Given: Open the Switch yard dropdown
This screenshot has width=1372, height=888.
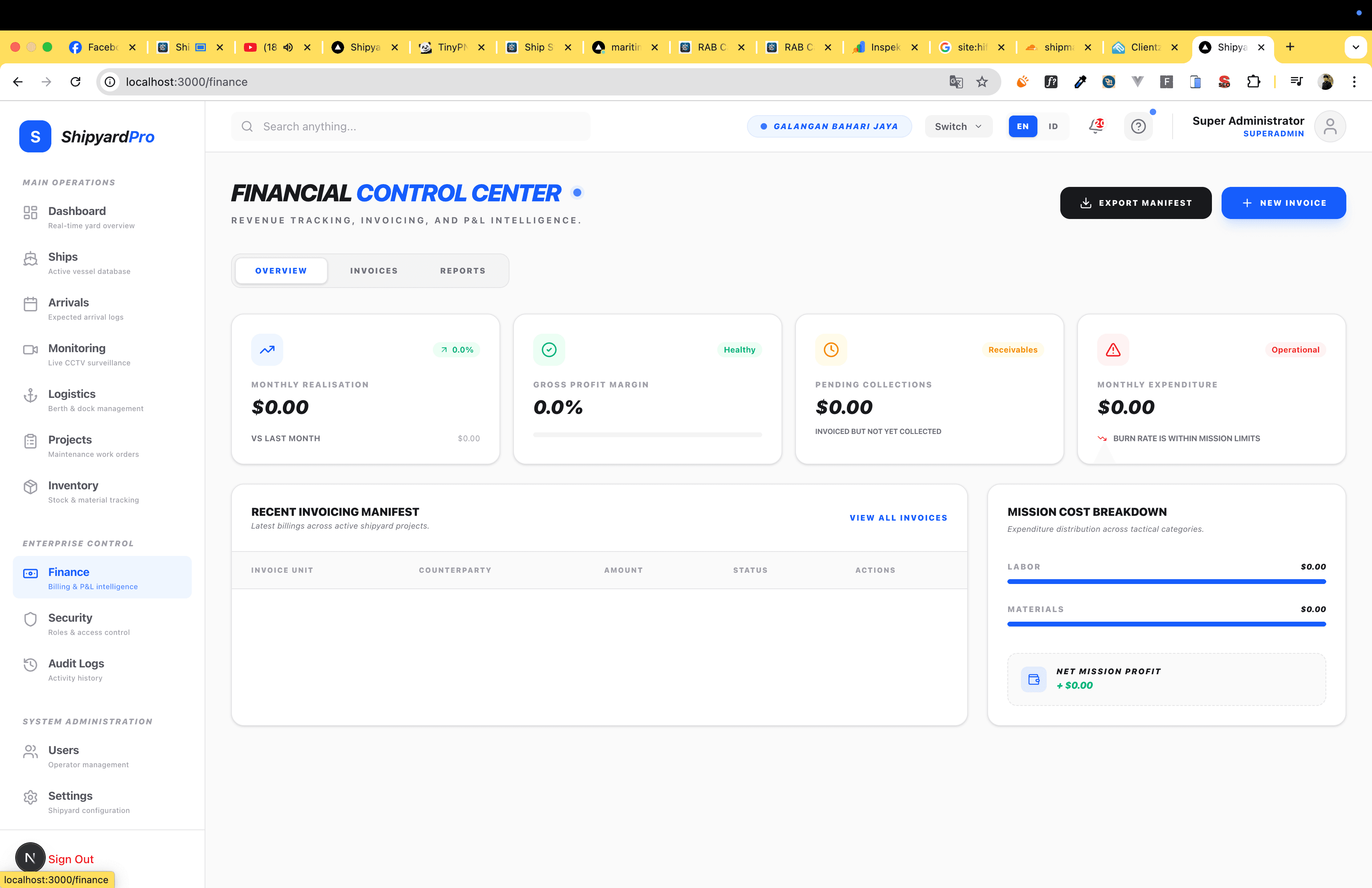Looking at the screenshot, I should [958, 126].
